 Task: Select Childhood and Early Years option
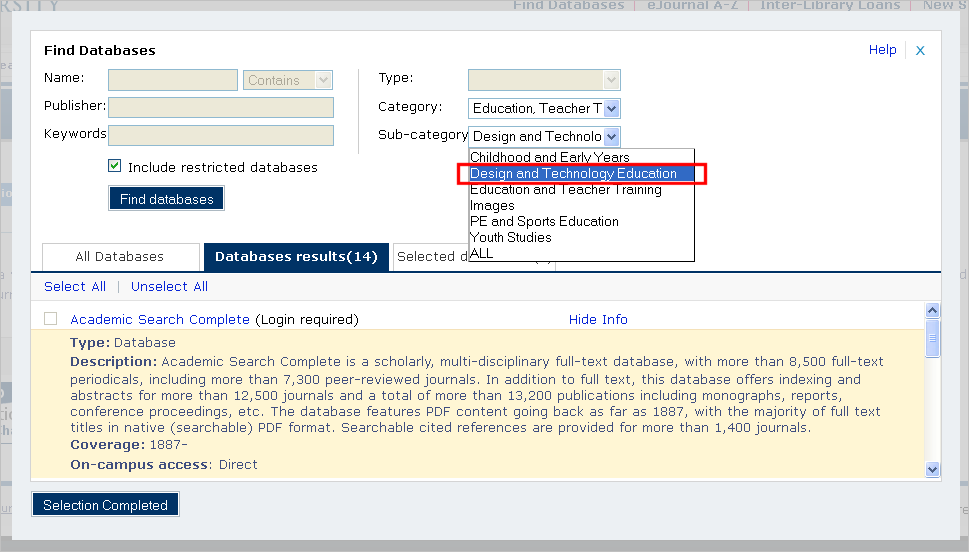point(550,157)
